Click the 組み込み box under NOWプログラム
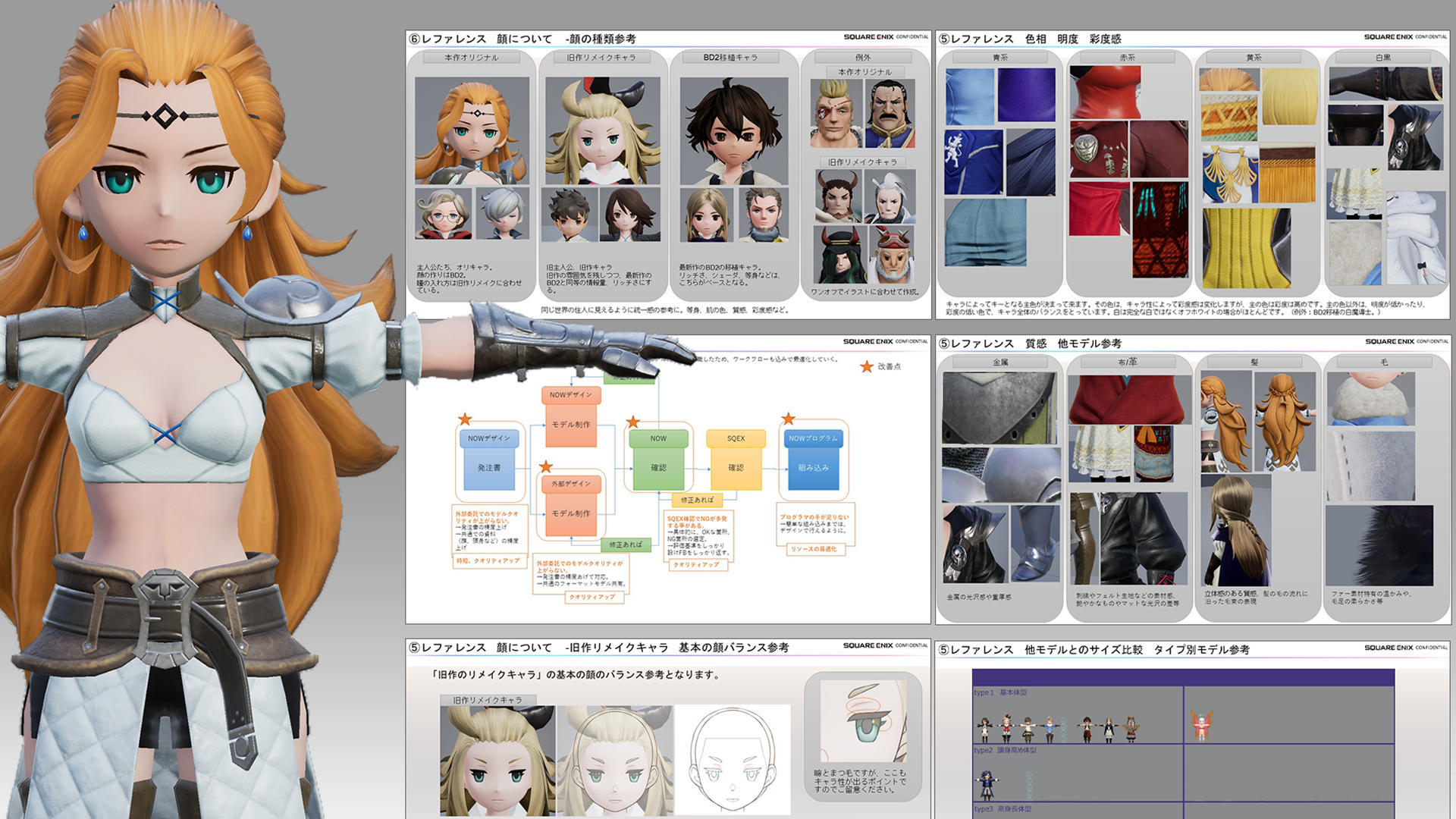 pos(813,468)
